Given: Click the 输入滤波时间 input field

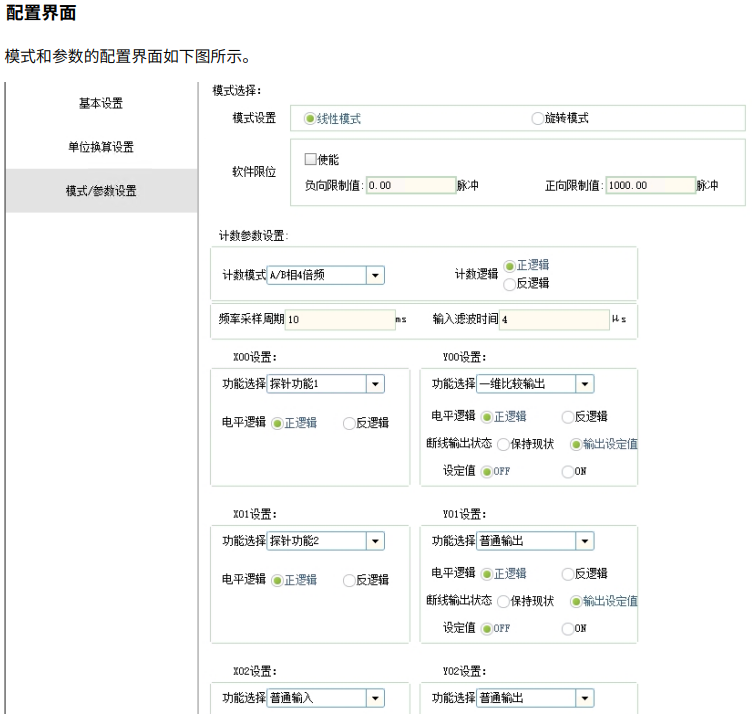Looking at the screenshot, I should [x=554, y=319].
